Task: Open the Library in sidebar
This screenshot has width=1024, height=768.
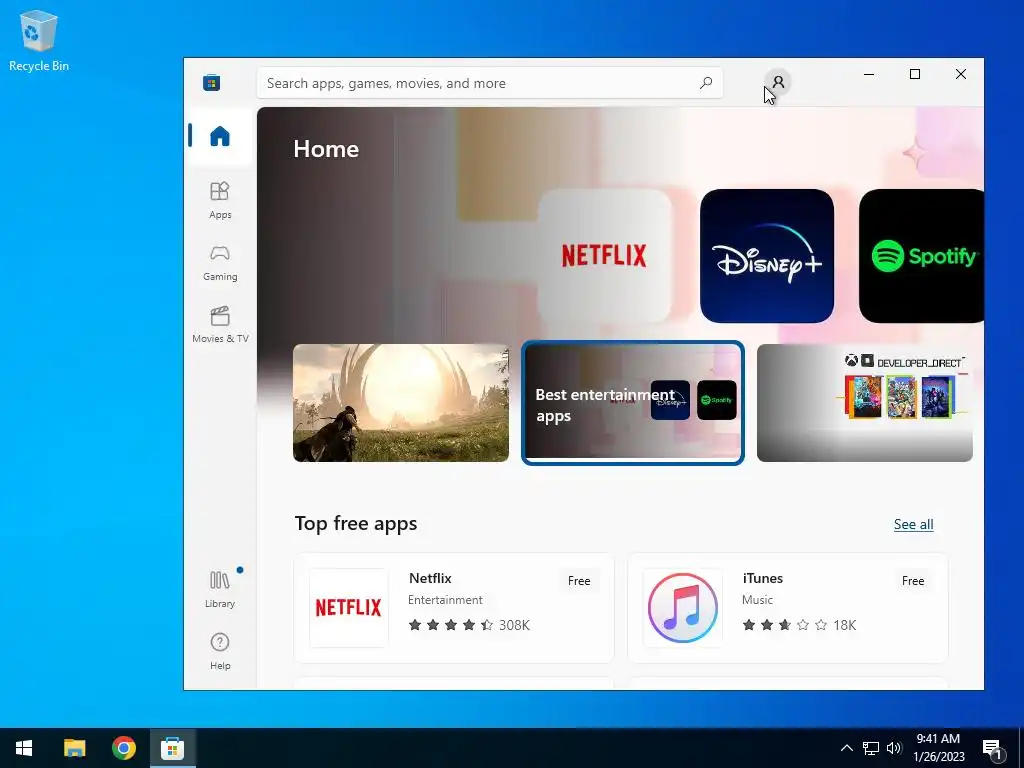Action: click(220, 588)
